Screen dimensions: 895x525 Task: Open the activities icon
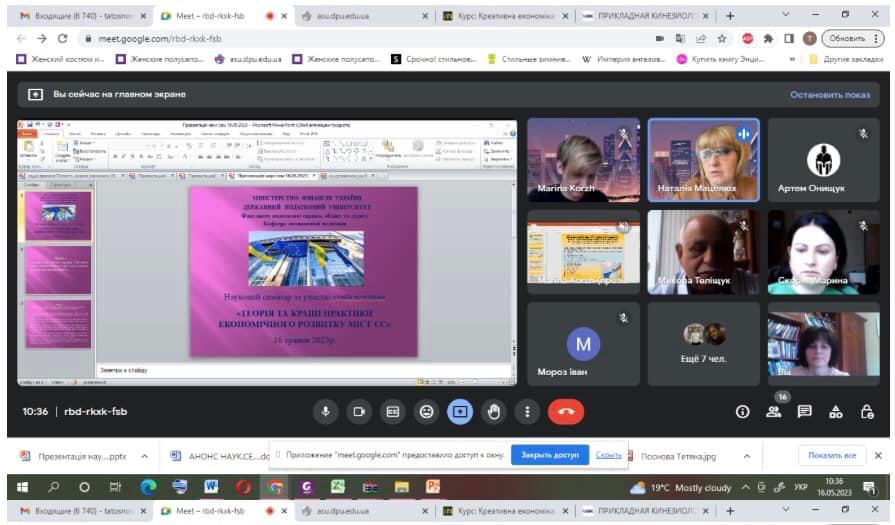coord(836,411)
